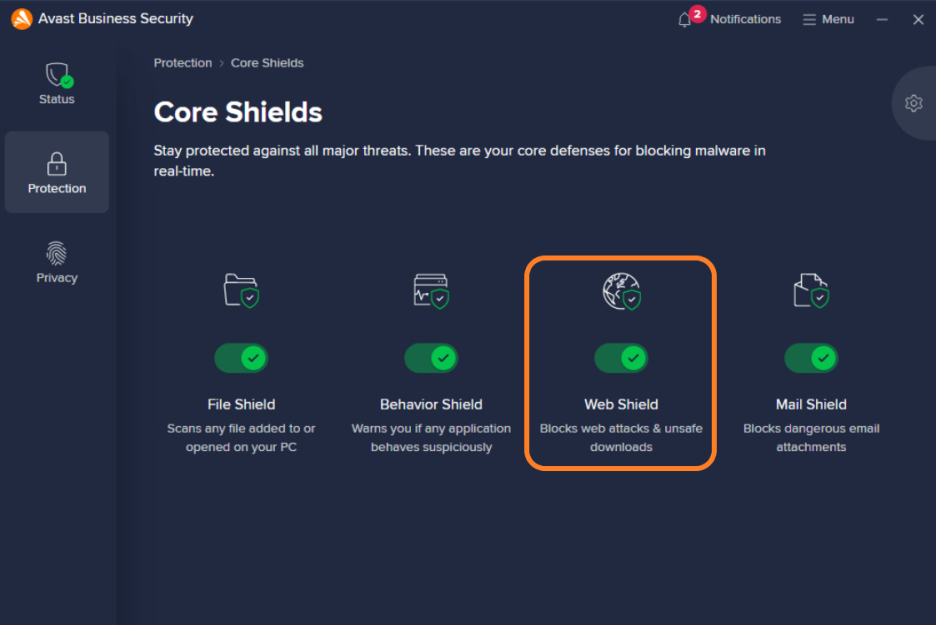The image size is (936, 625).
Task: Click the Web Shield title label
Action: point(621,404)
